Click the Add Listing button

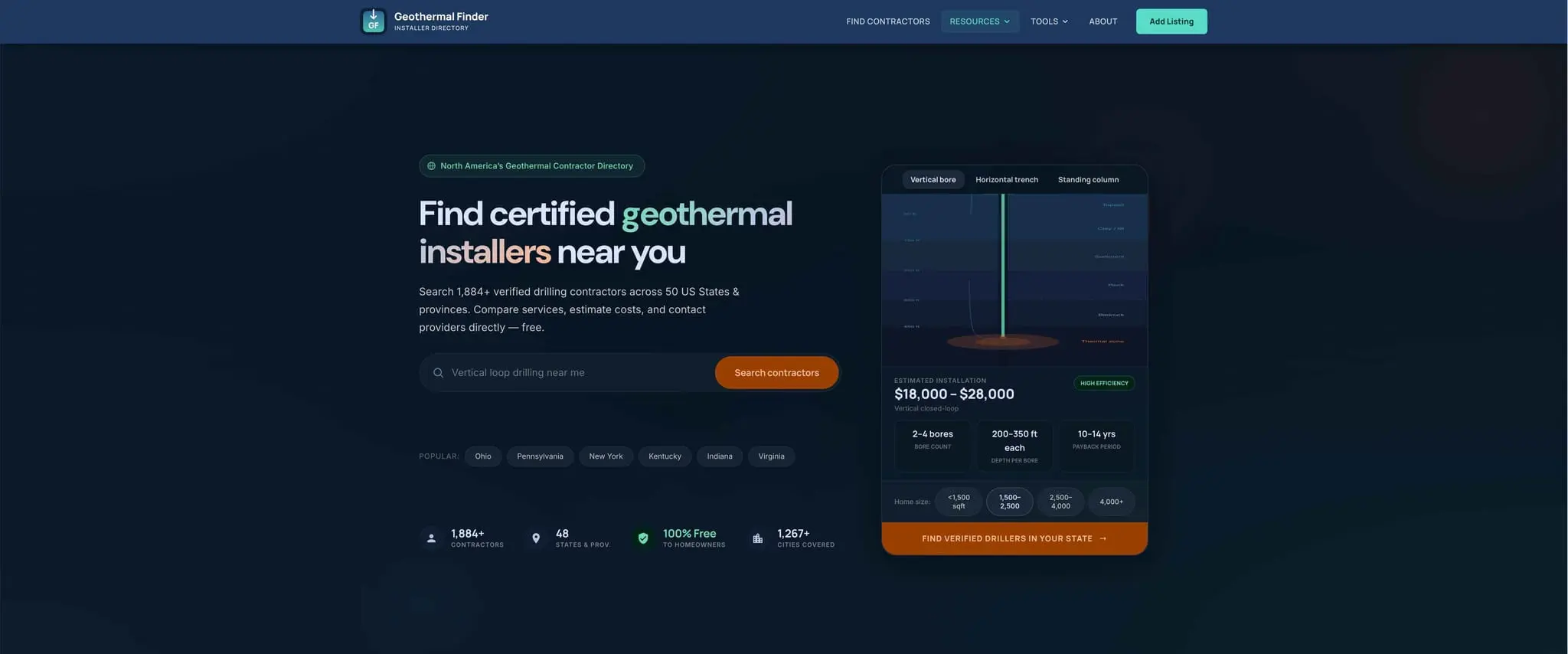coord(1171,21)
